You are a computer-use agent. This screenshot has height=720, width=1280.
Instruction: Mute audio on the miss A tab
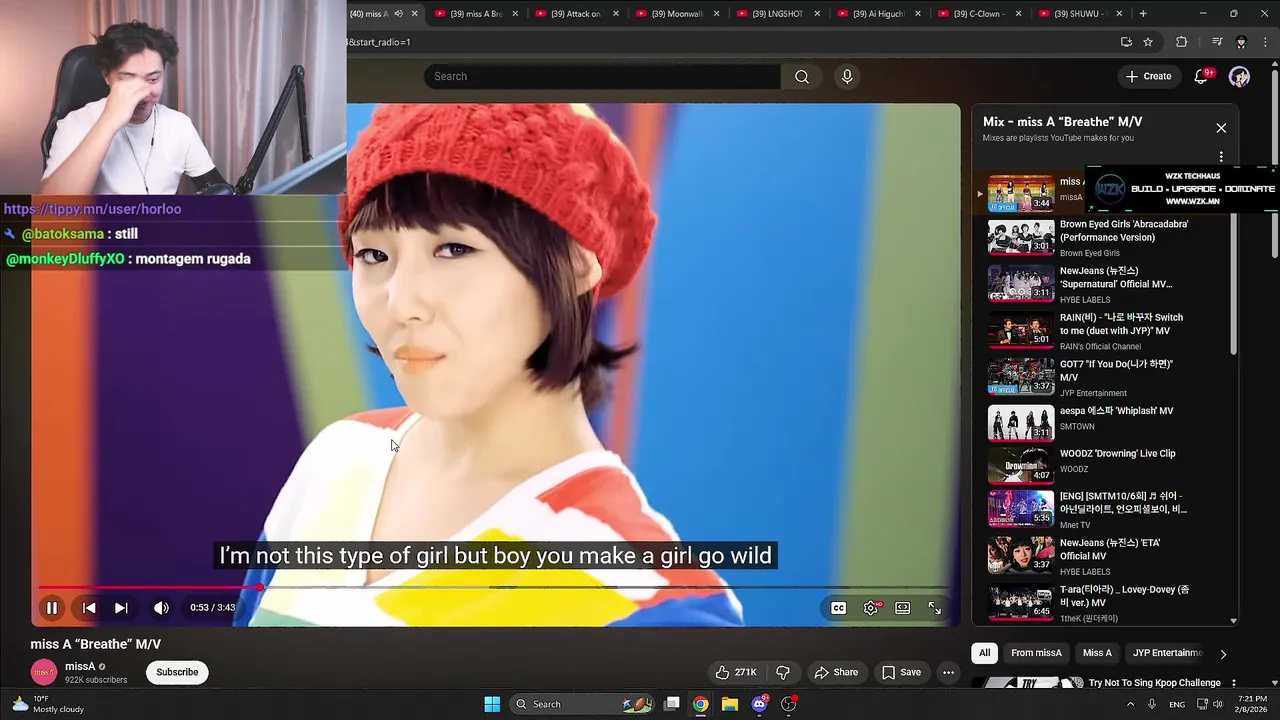398,14
